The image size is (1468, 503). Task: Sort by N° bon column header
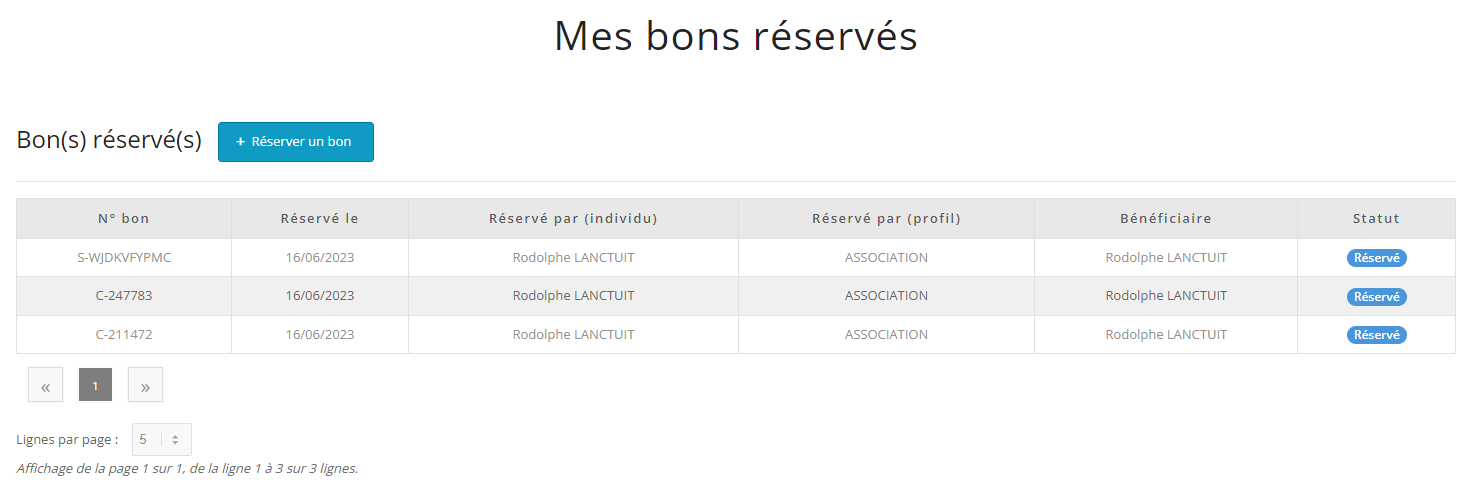124,218
